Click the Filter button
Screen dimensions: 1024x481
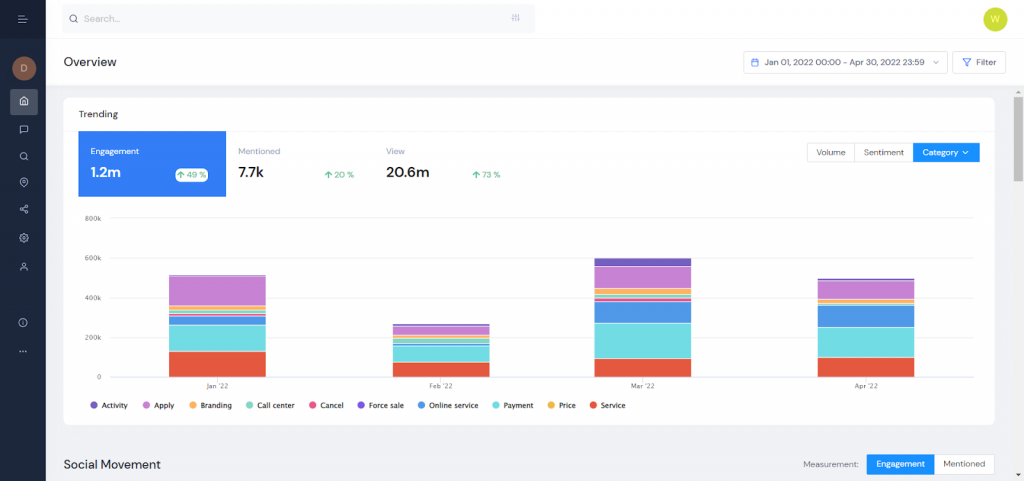pos(979,62)
